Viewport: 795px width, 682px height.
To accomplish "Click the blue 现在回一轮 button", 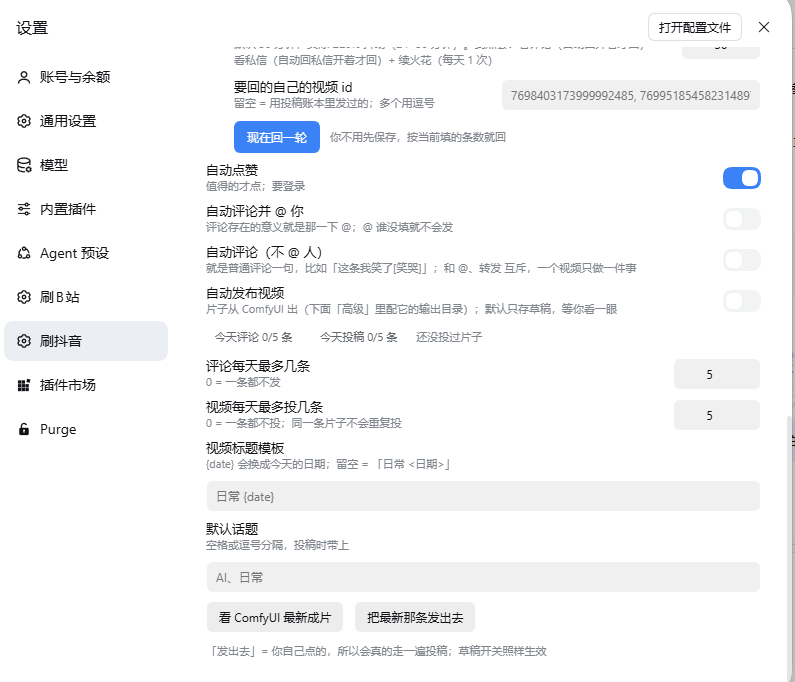I will pyautogui.click(x=277, y=137).
